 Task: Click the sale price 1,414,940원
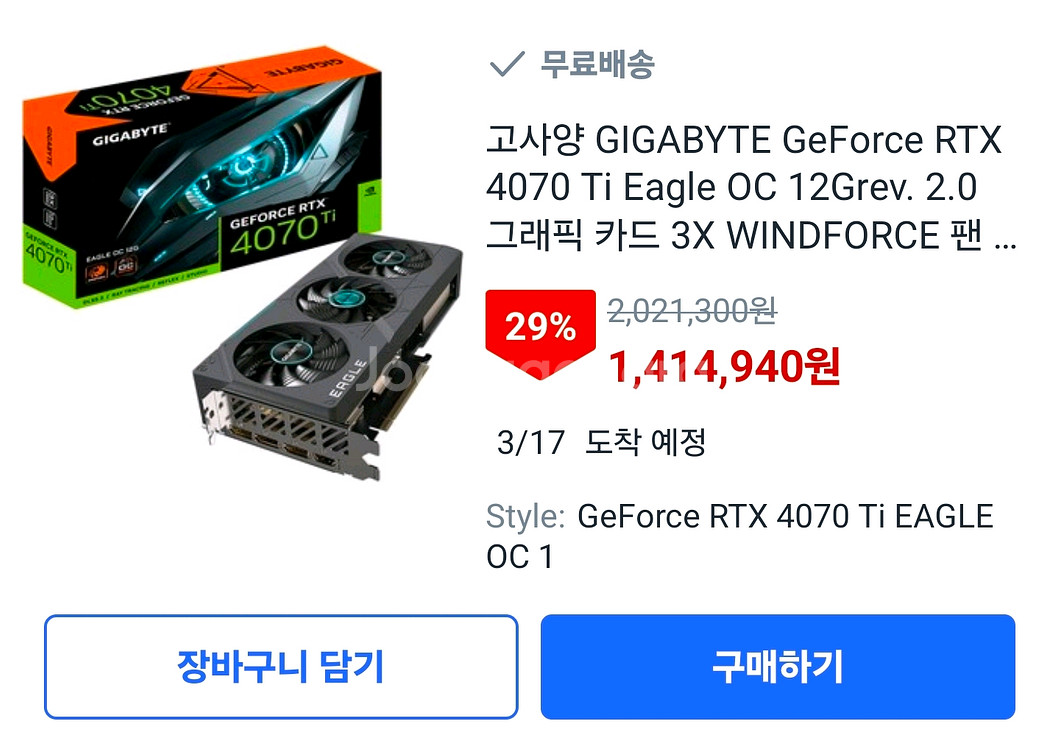click(x=725, y=367)
